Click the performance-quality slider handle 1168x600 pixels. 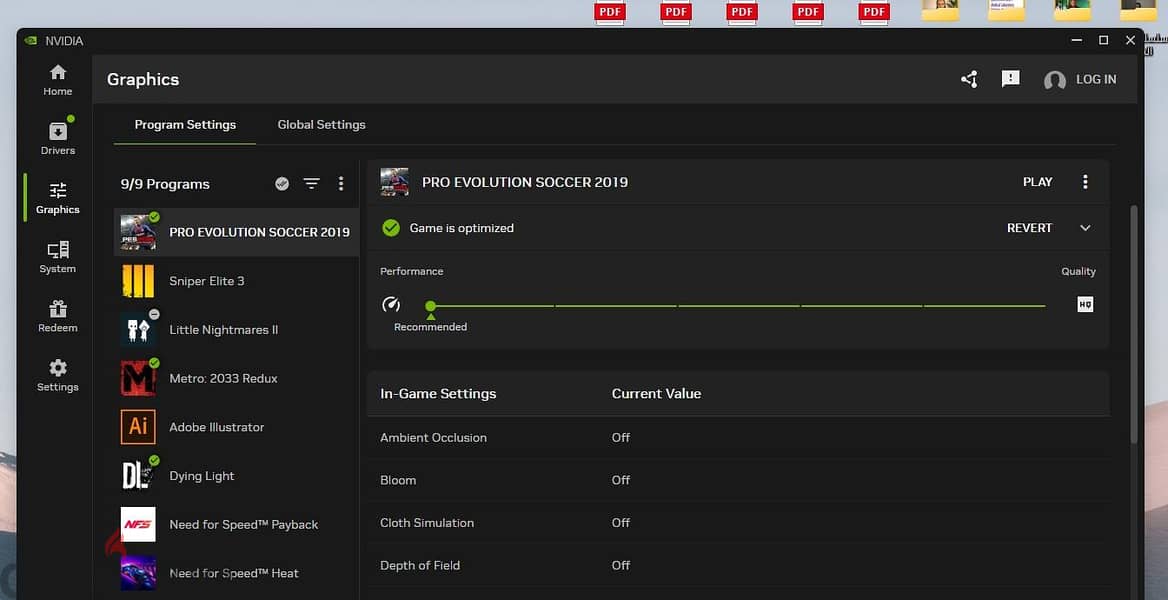(431, 306)
